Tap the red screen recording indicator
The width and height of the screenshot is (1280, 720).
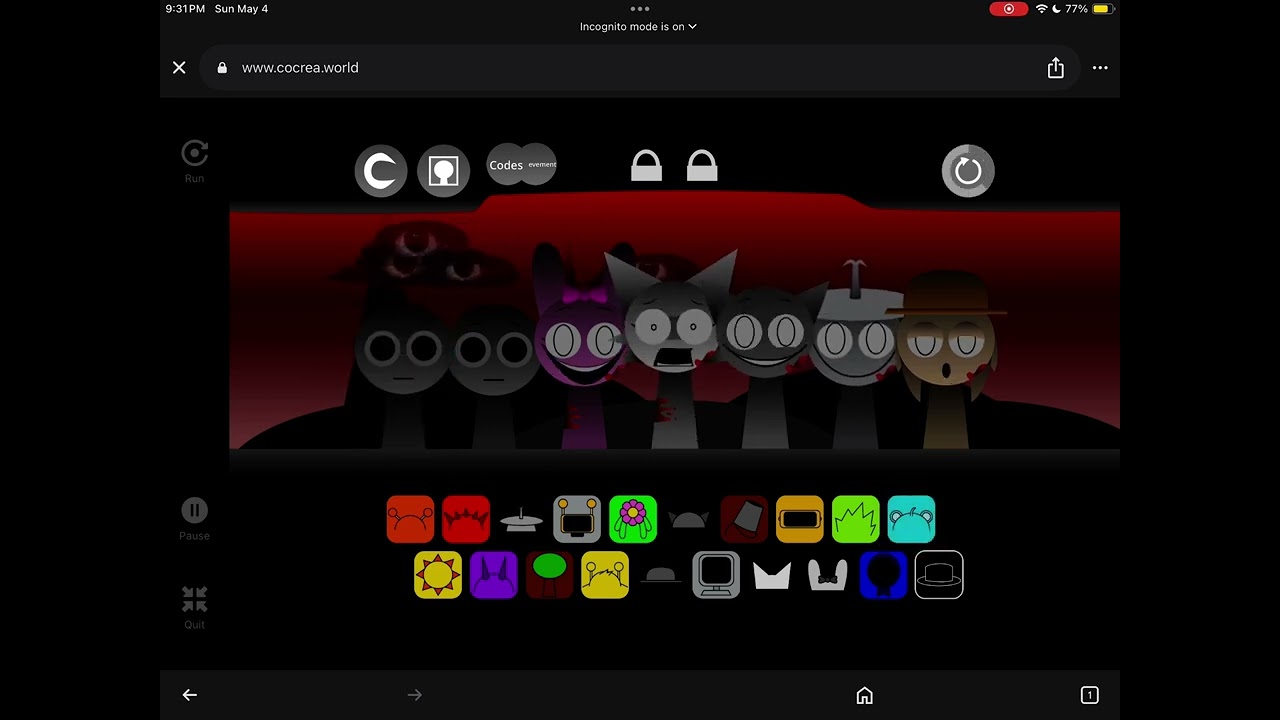click(x=1008, y=9)
